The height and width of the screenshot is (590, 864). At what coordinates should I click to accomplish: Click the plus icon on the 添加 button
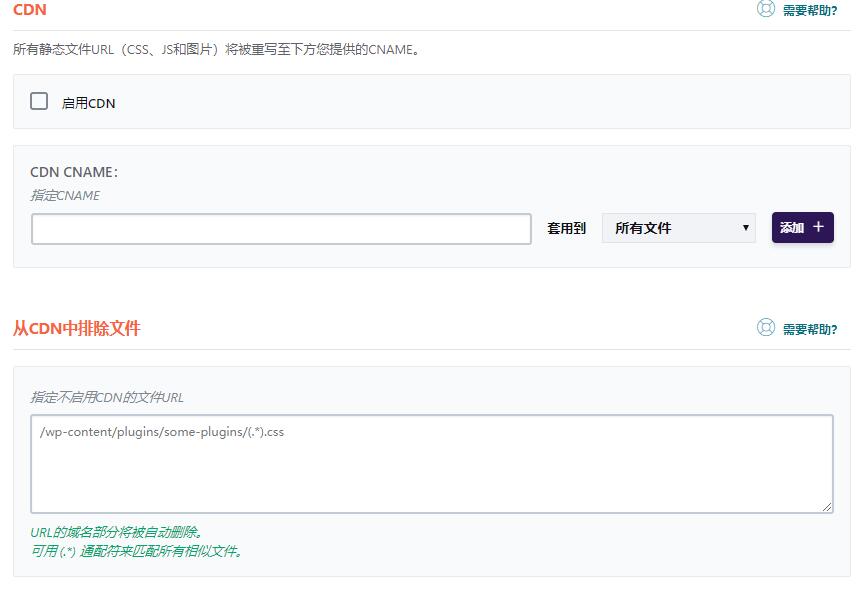tap(816, 227)
